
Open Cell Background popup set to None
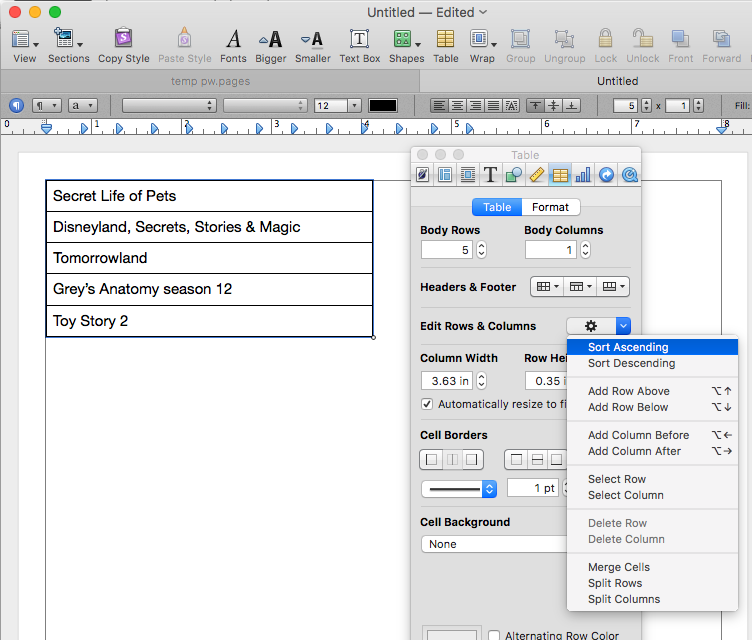tap(494, 544)
